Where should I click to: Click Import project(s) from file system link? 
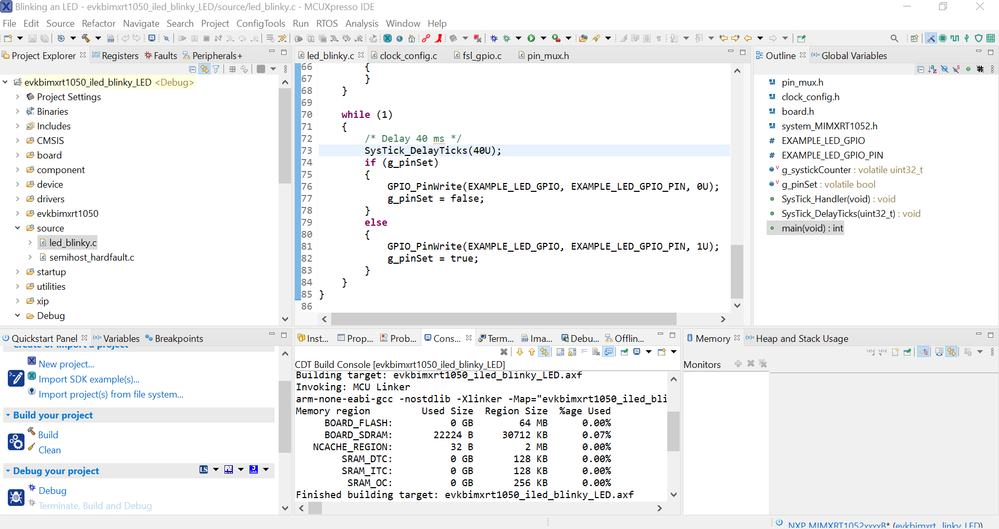click(111, 395)
